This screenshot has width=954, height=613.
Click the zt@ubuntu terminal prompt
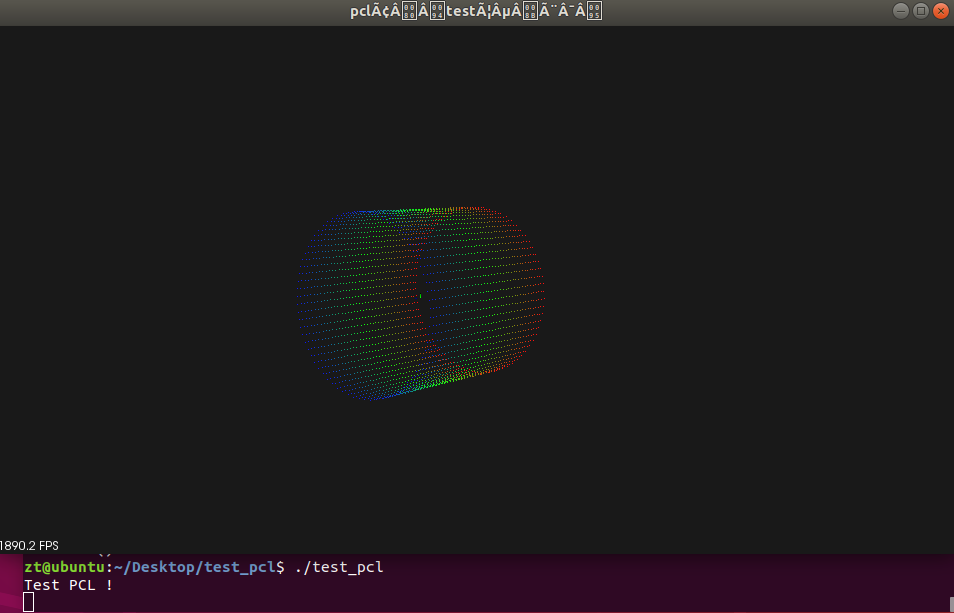64,567
